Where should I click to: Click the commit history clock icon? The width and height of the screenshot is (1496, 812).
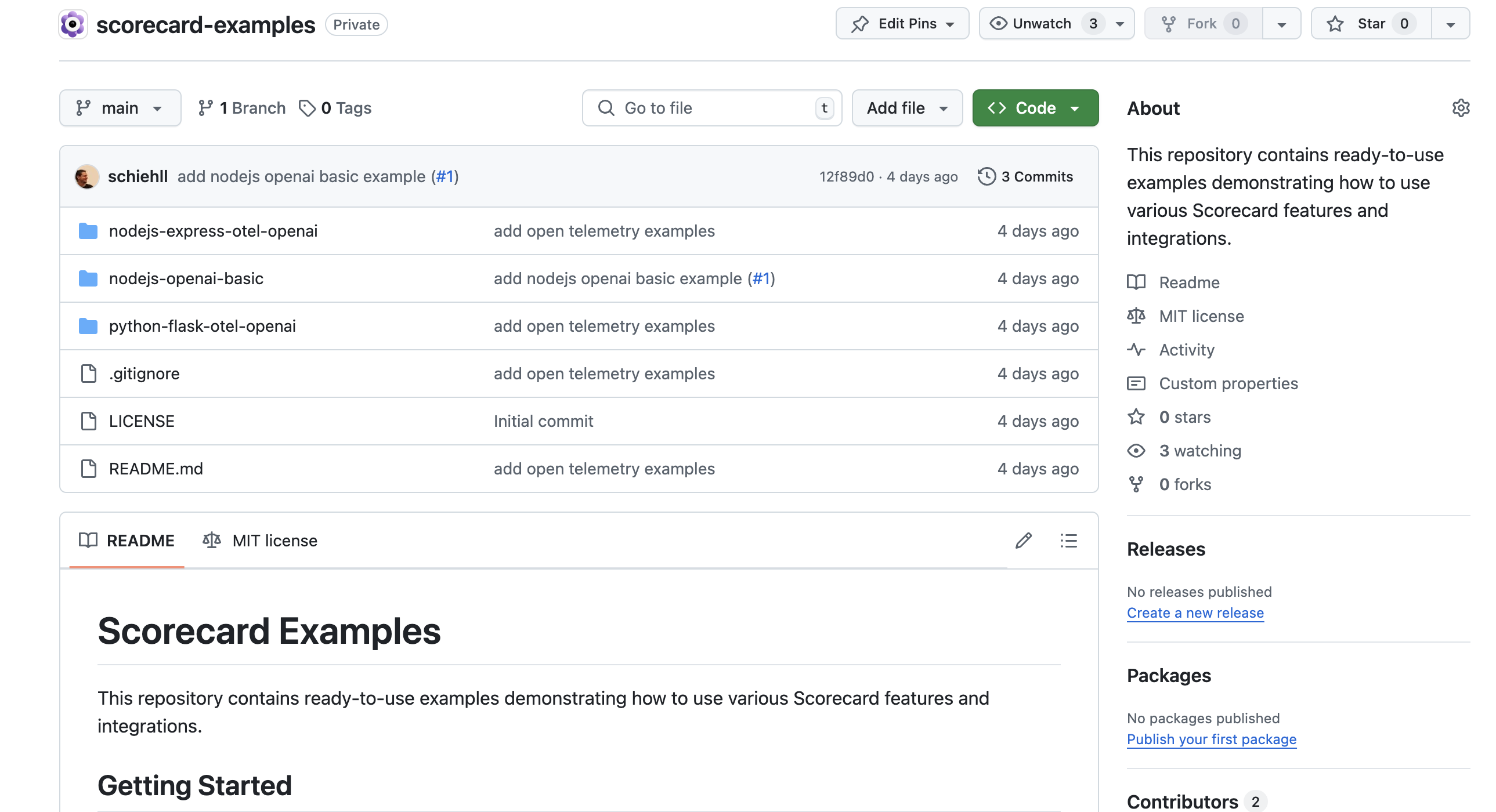986,176
